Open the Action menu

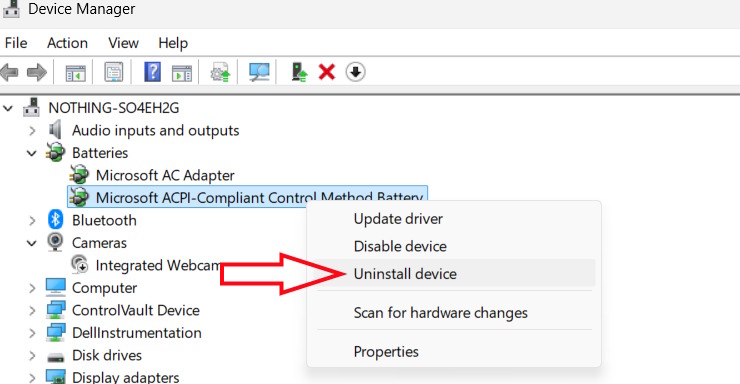pyautogui.click(x=67, y=43)
